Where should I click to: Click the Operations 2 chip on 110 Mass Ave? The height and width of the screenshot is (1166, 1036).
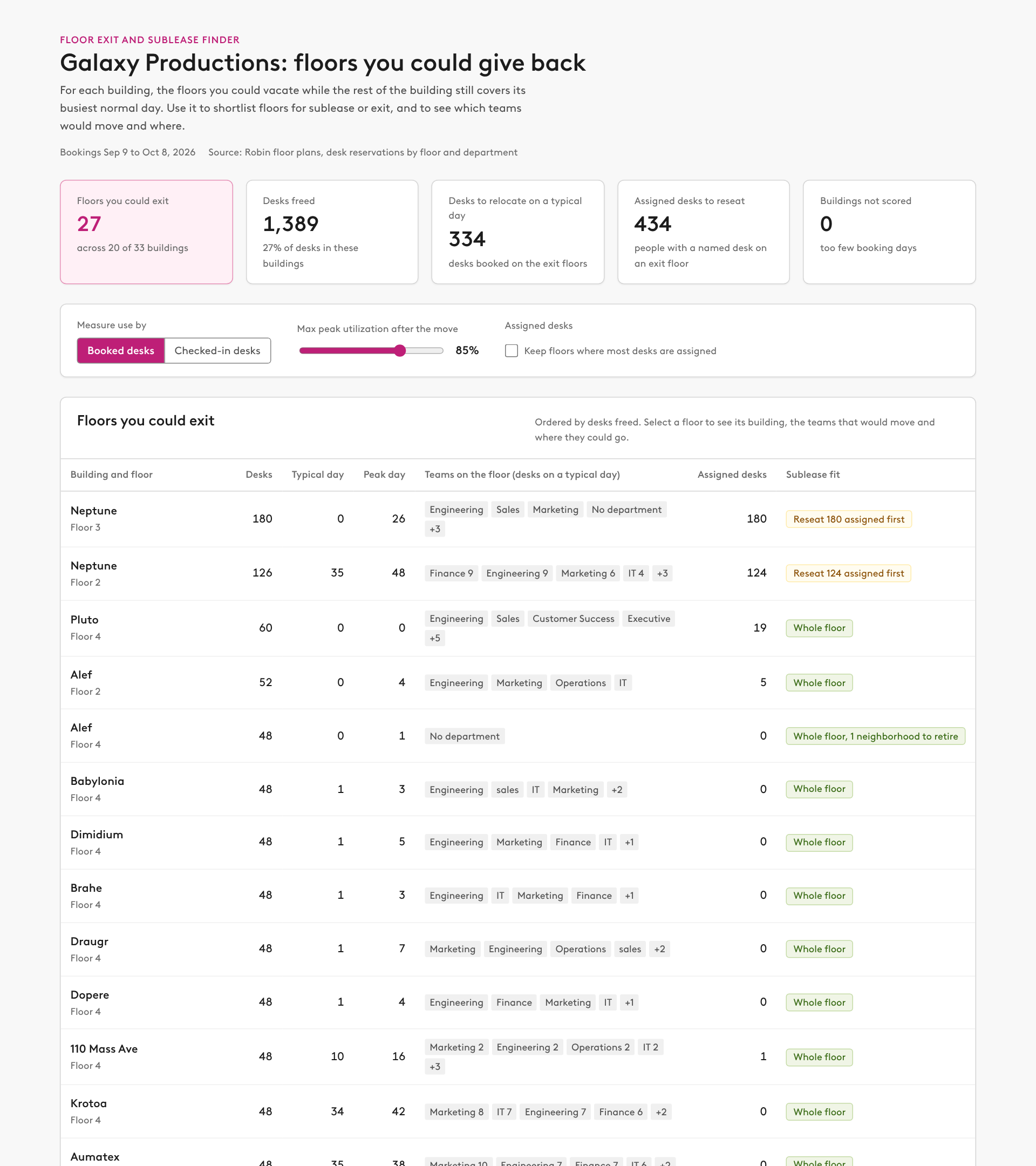coord(601,1047)
